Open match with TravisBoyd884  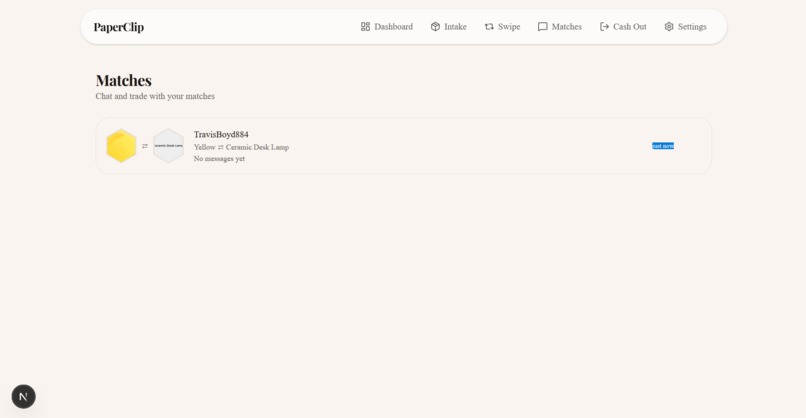[404, 146]
